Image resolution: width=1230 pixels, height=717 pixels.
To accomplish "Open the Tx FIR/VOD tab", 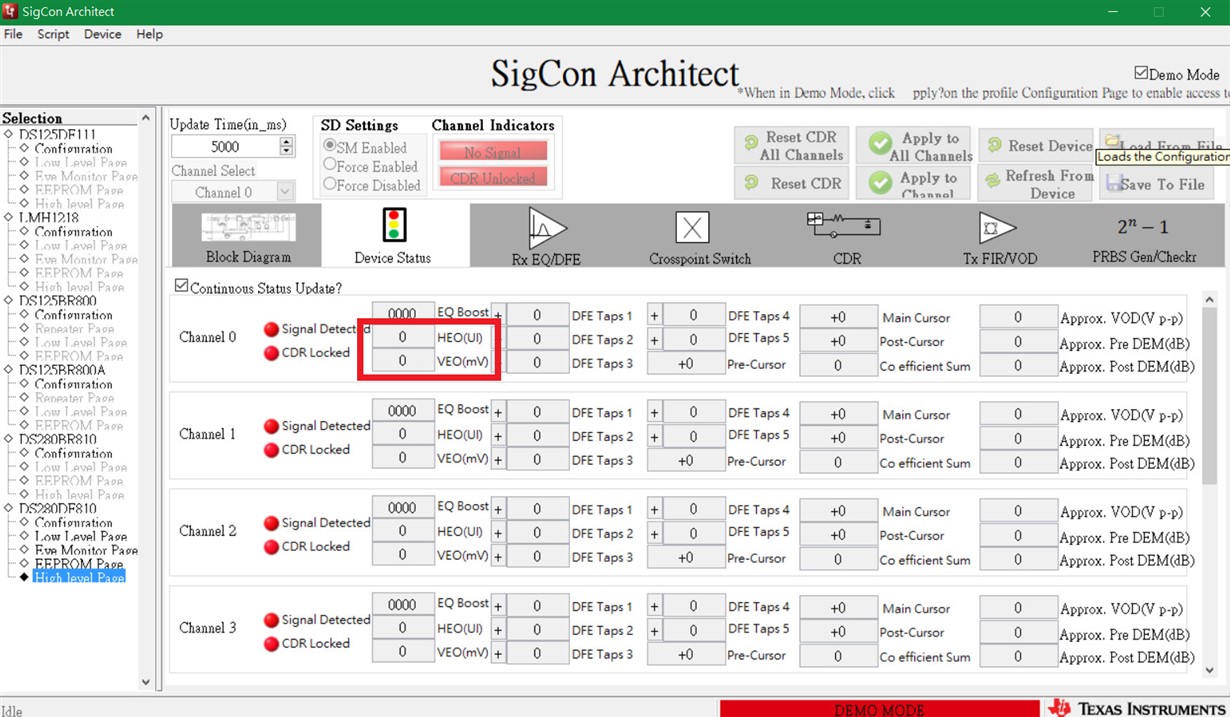I will pyautogui.click(x=999, y=236).
